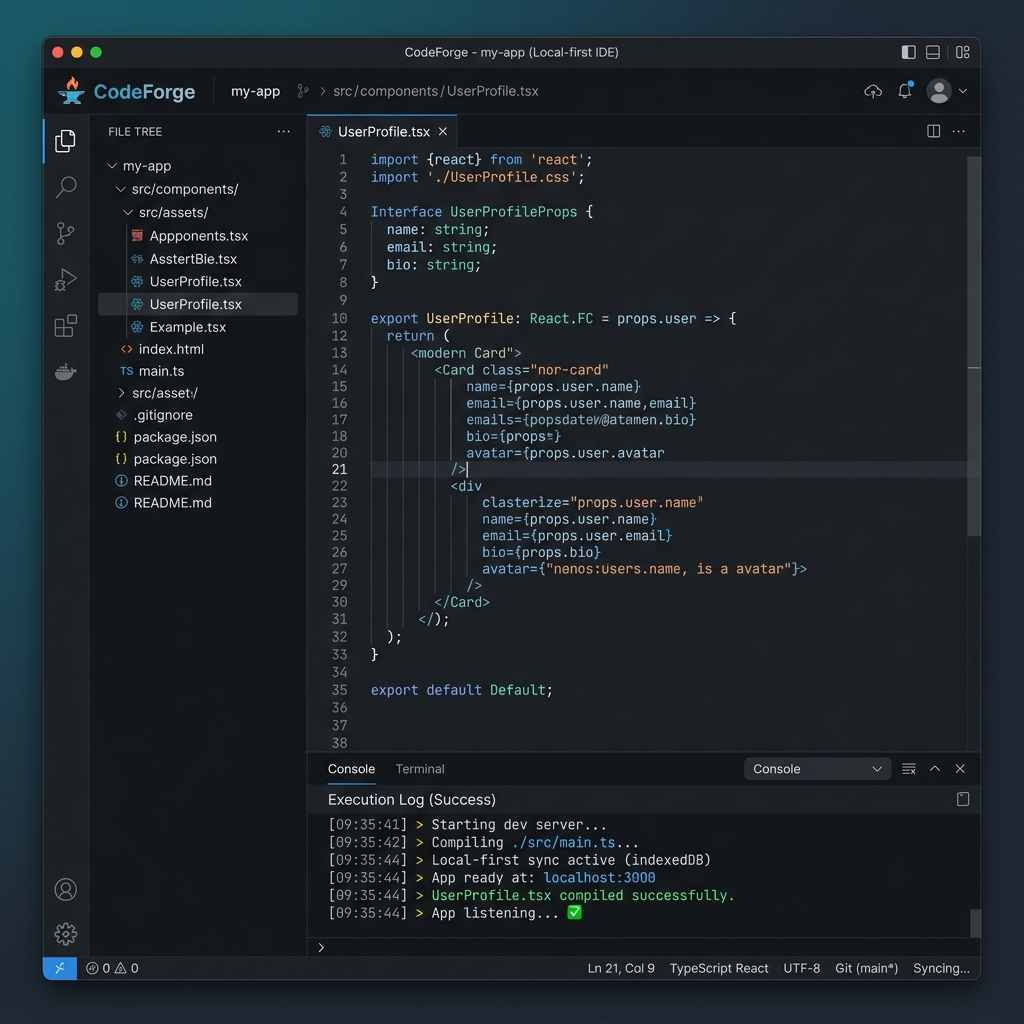Click the remote connection icon in status bar
1024x1024 pixels.
coord(59,968)
